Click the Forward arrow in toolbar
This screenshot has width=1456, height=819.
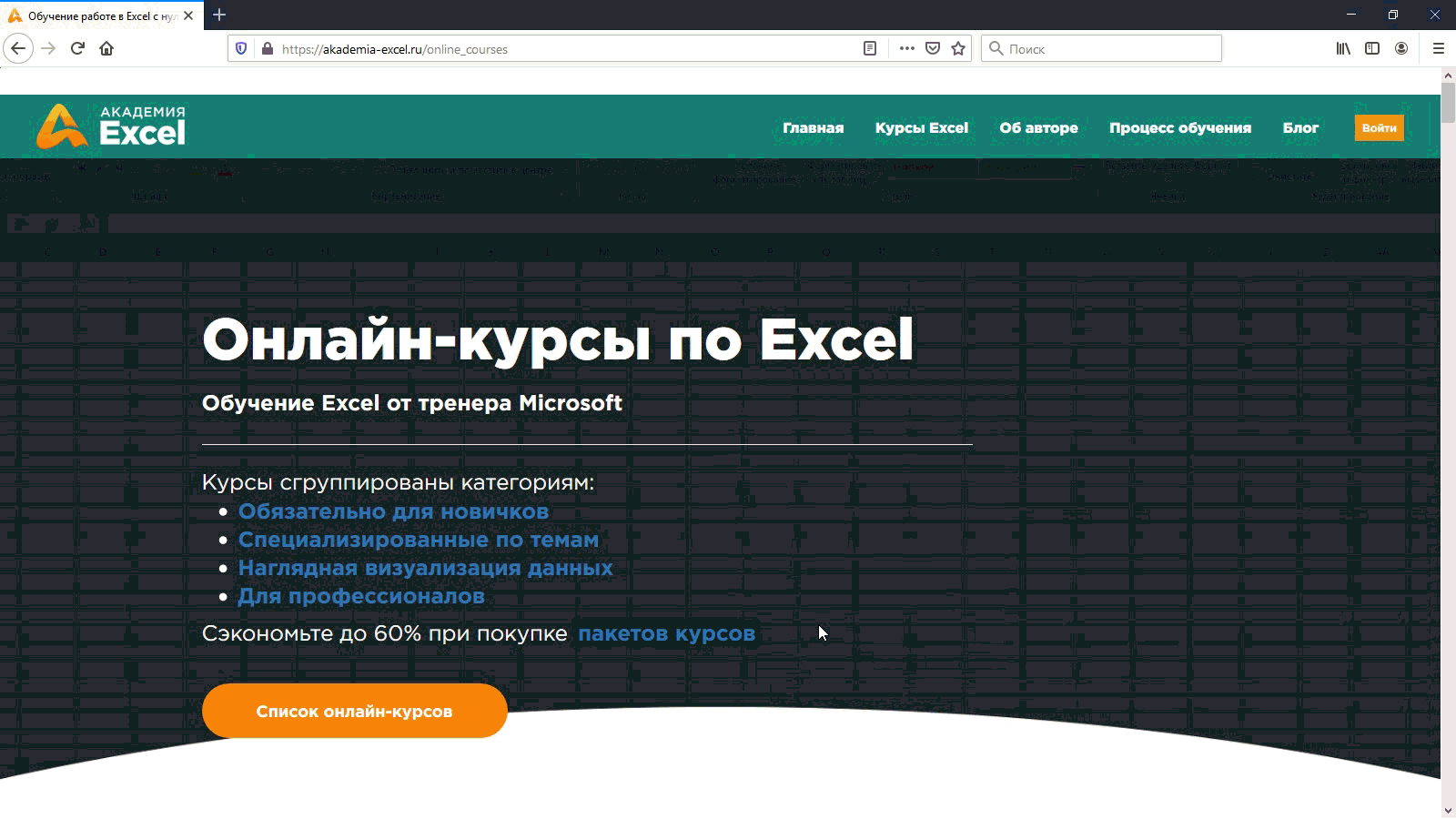[x=48, y=48]
